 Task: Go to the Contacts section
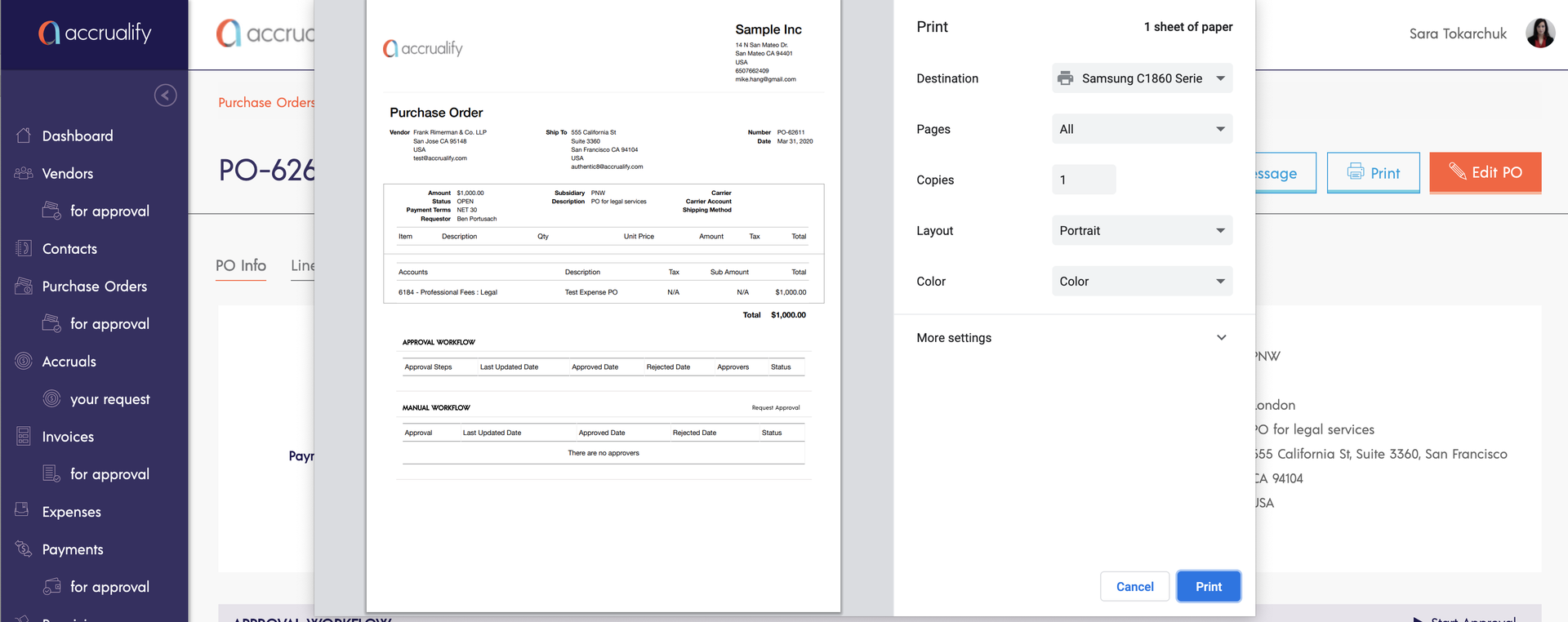tap(69, 248)
